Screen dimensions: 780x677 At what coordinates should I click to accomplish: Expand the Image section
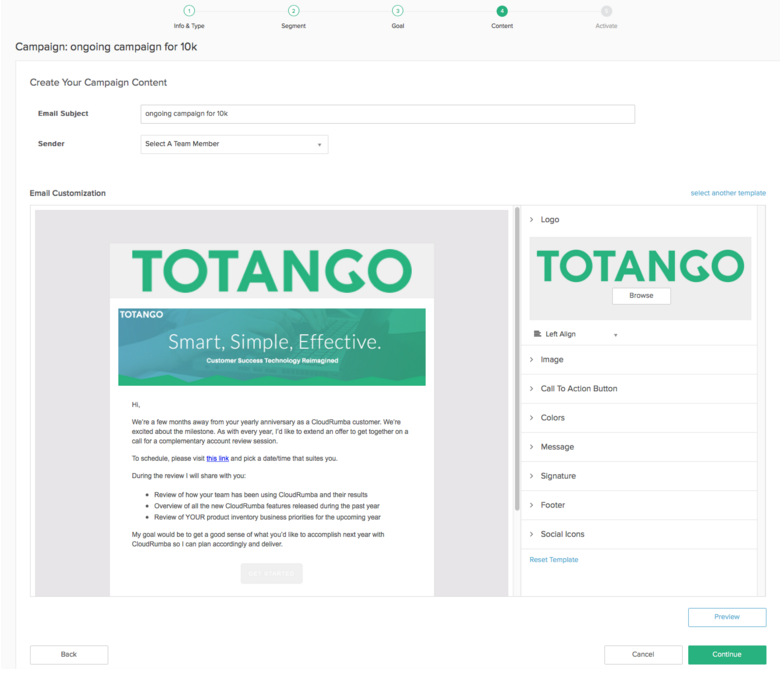point(639,360)
